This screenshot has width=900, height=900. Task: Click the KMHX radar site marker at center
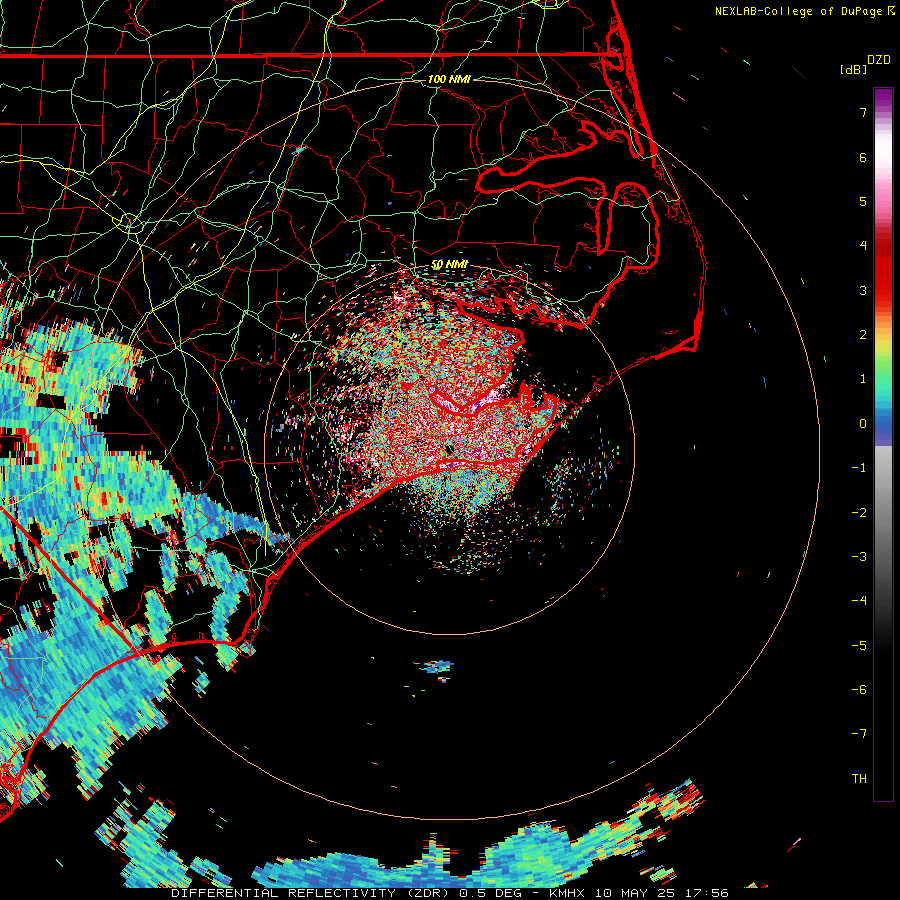(449, 449)
